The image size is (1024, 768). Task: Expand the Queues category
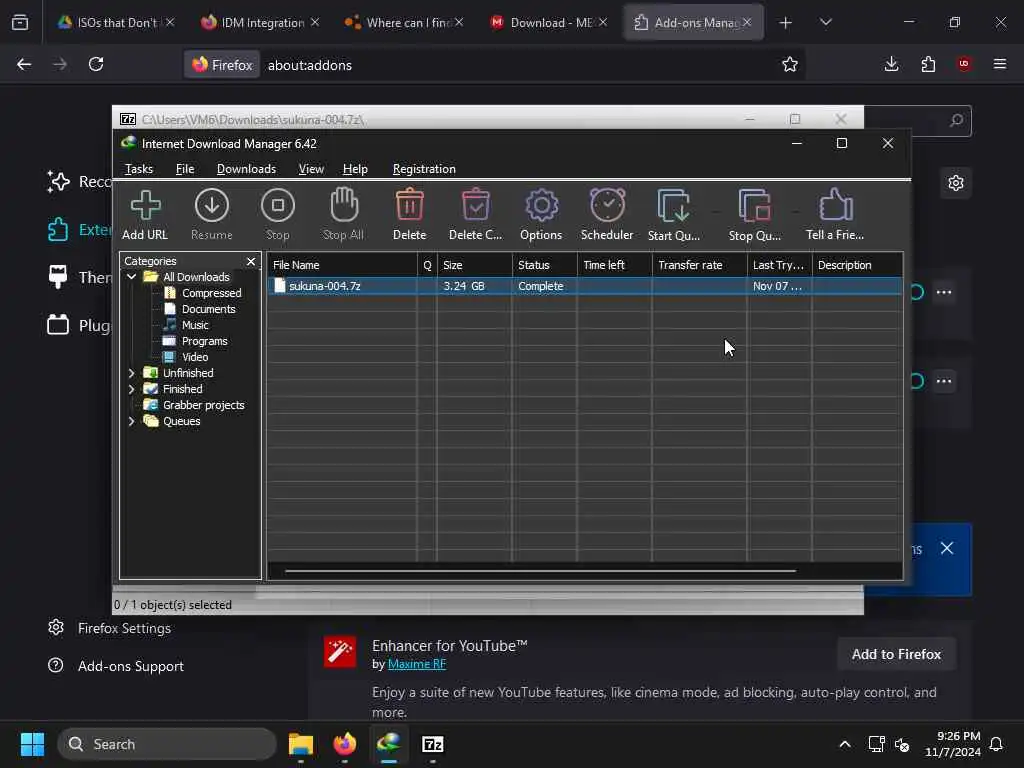pos(131,421)
